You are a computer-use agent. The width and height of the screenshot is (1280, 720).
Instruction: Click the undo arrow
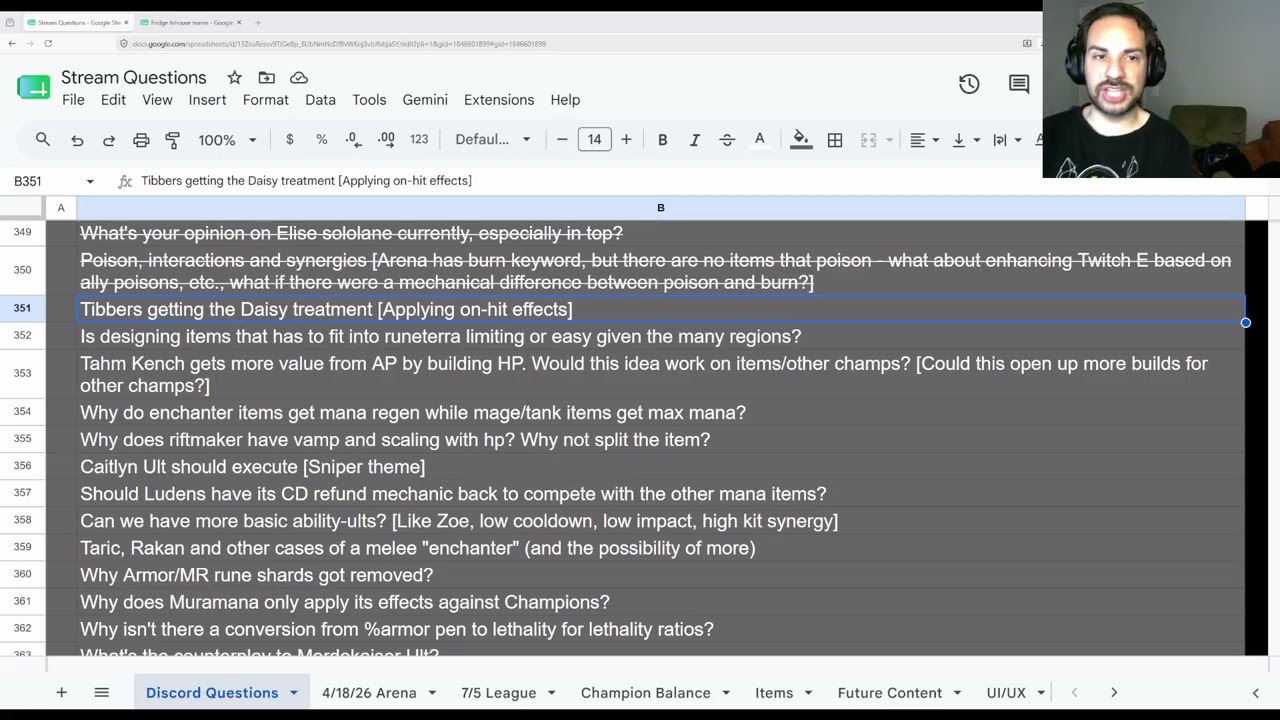[x=77, y=140]
